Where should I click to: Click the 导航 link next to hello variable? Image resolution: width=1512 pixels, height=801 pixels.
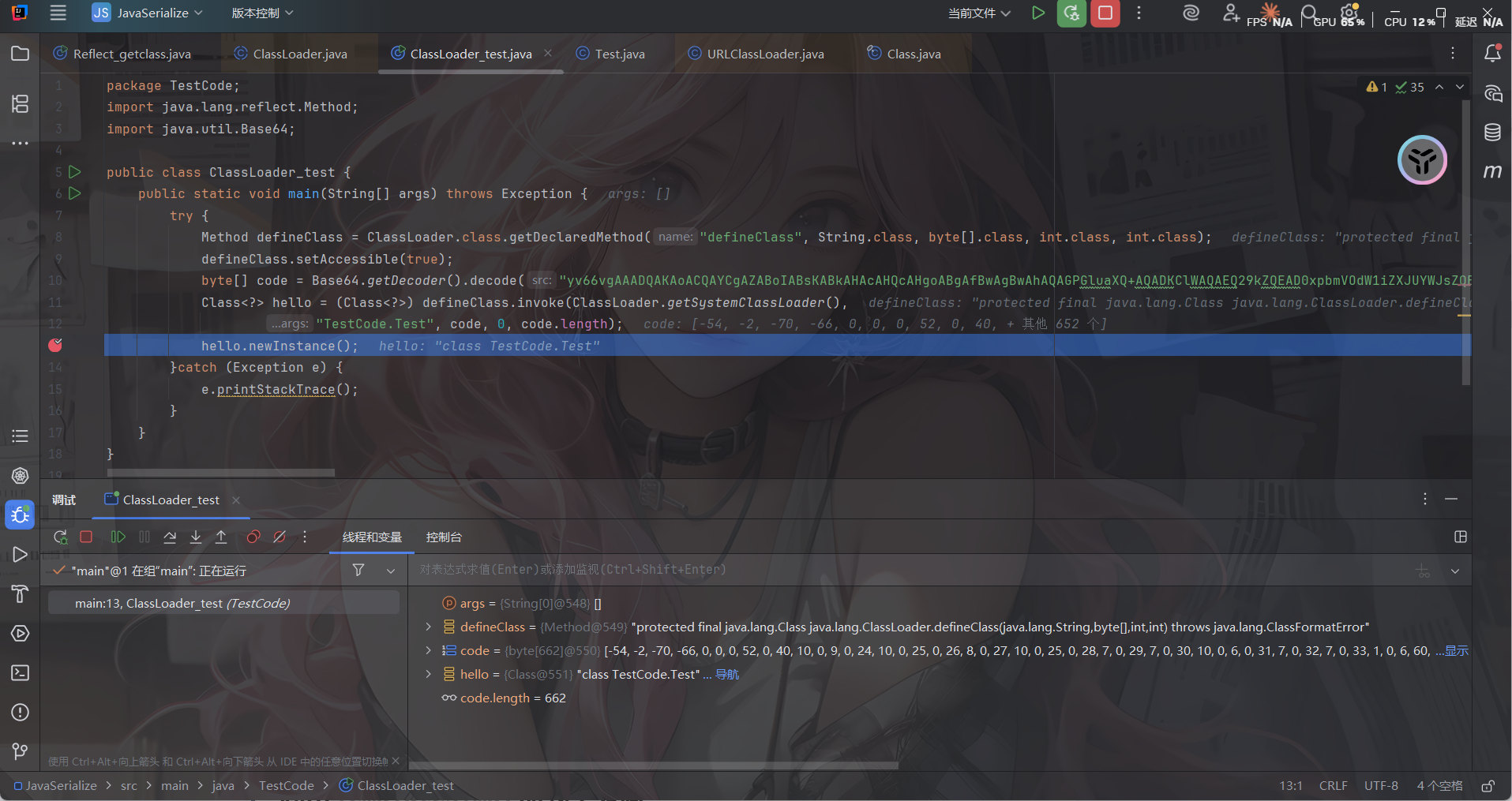726,675
